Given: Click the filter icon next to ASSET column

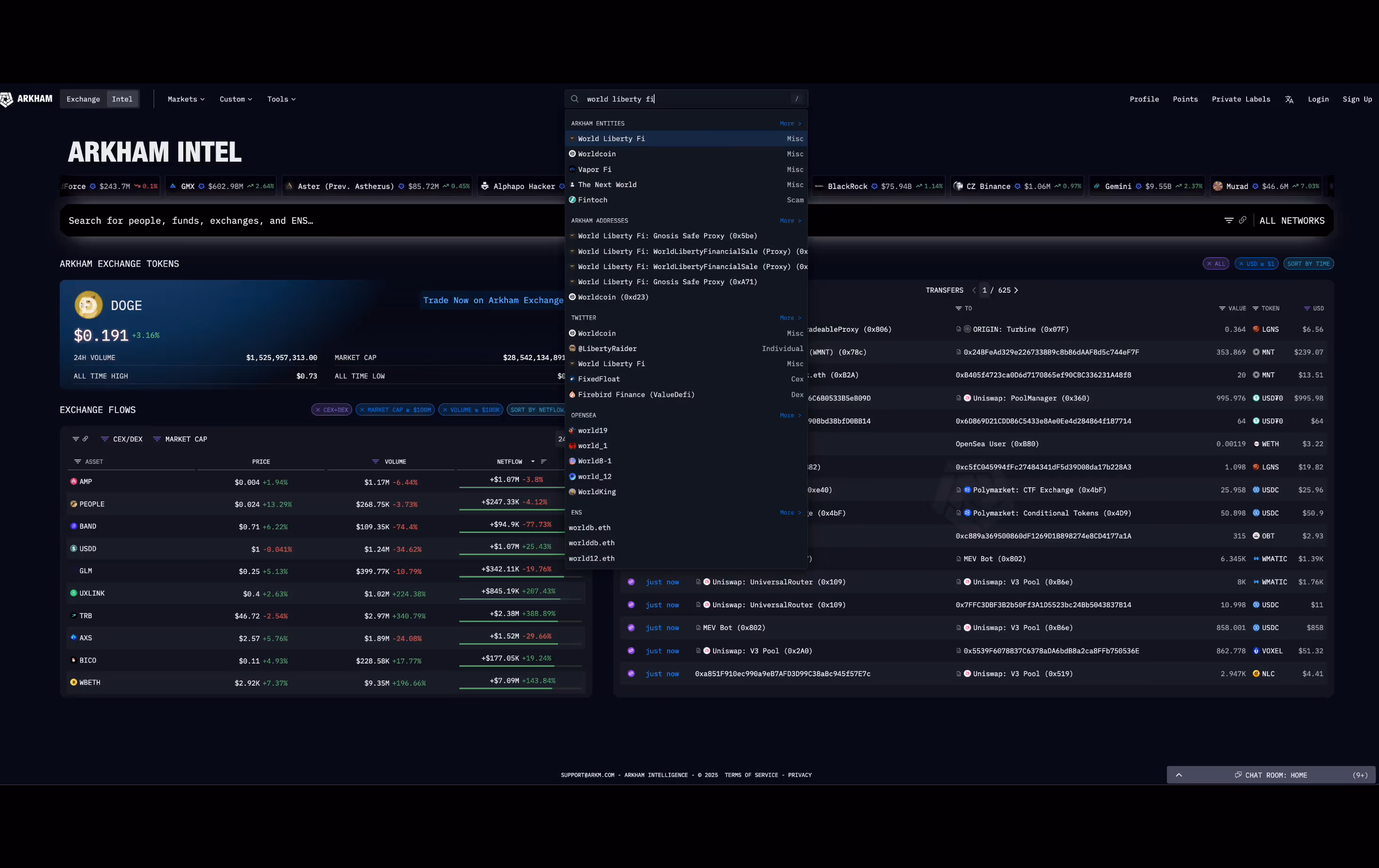Looking at the screenshot, I should pos(77,461).
